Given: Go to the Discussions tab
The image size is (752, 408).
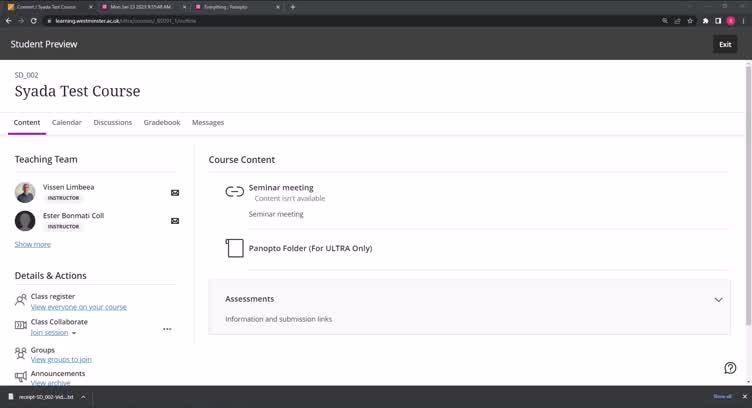Looking at the screenshot, I should (113, 122).
